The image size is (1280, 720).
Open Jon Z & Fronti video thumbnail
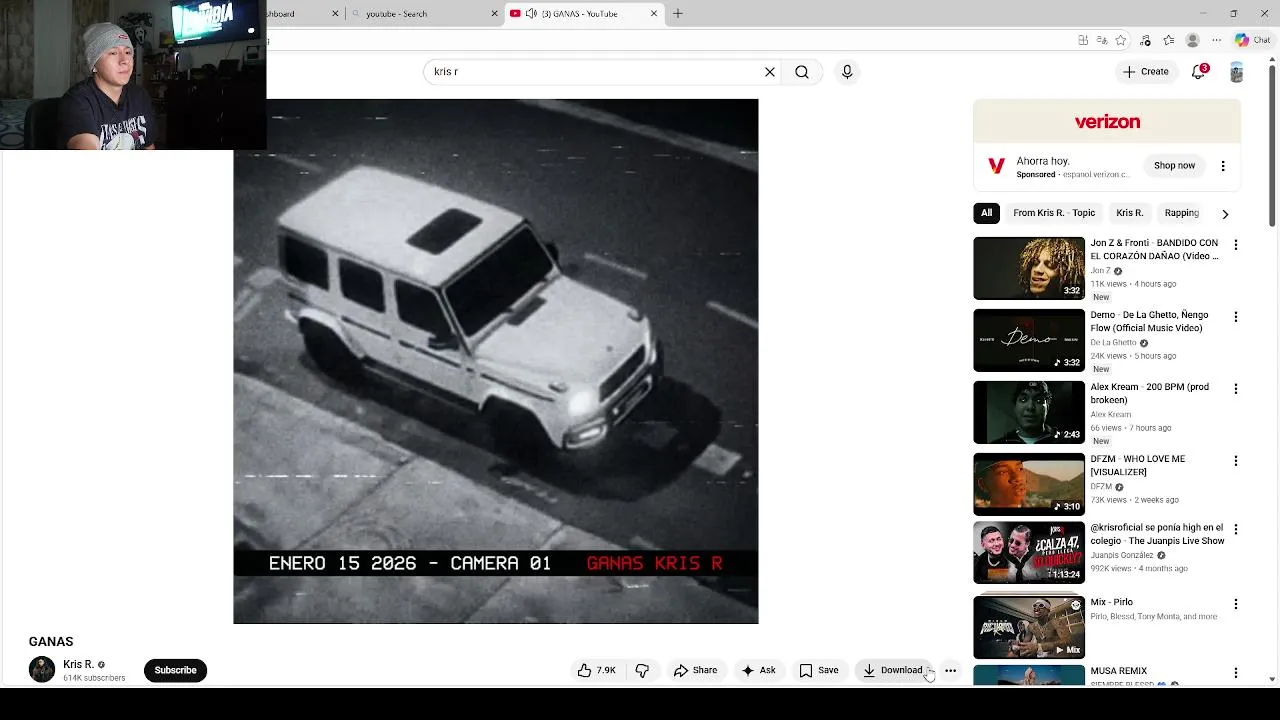1029,268
